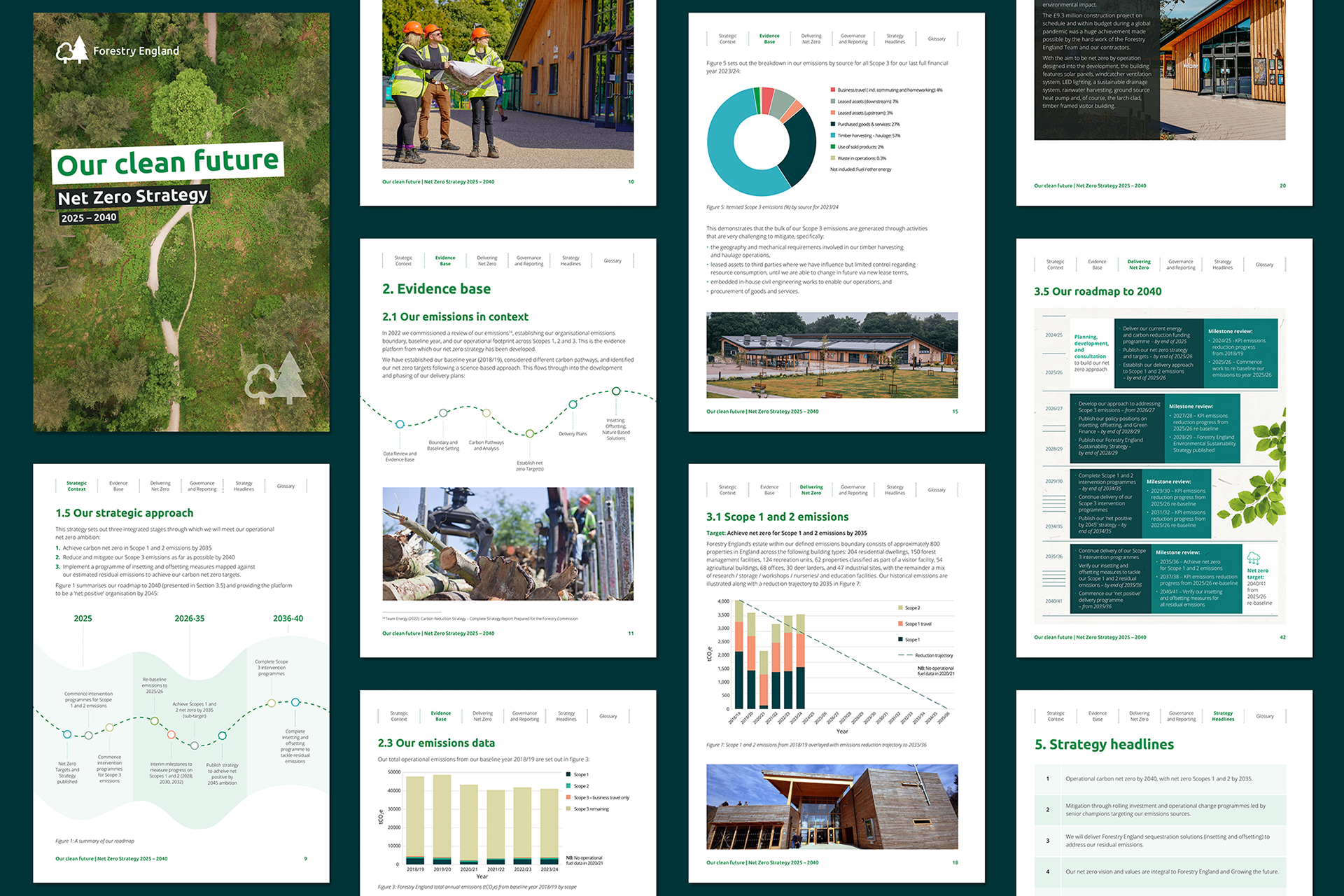Select Strategy Headlines tab on the 5. Strategy headlines page
This screenshot has height=896, width=1344.
pos(1223,715)
